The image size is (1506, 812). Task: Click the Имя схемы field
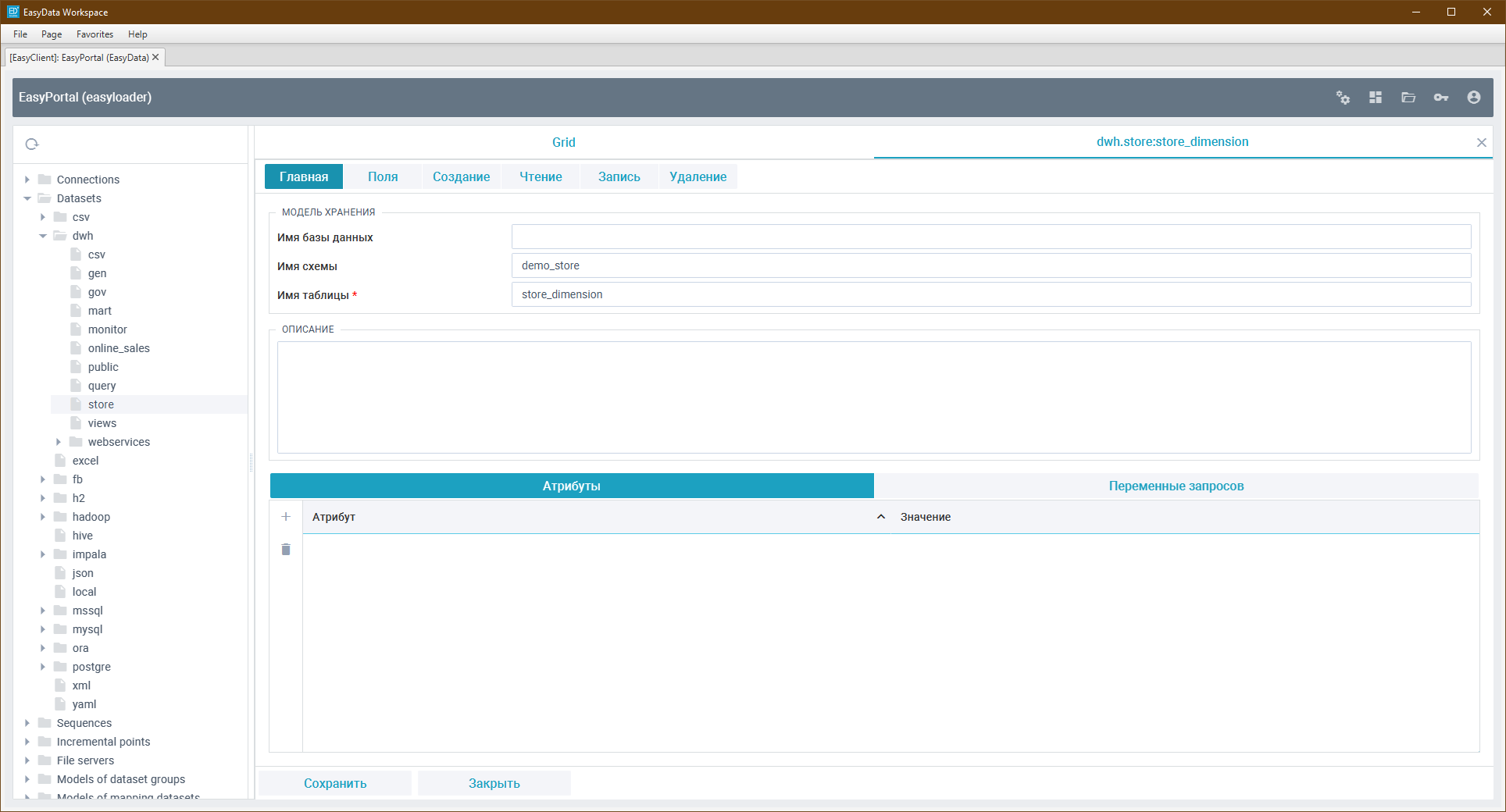tap(991, 265)
